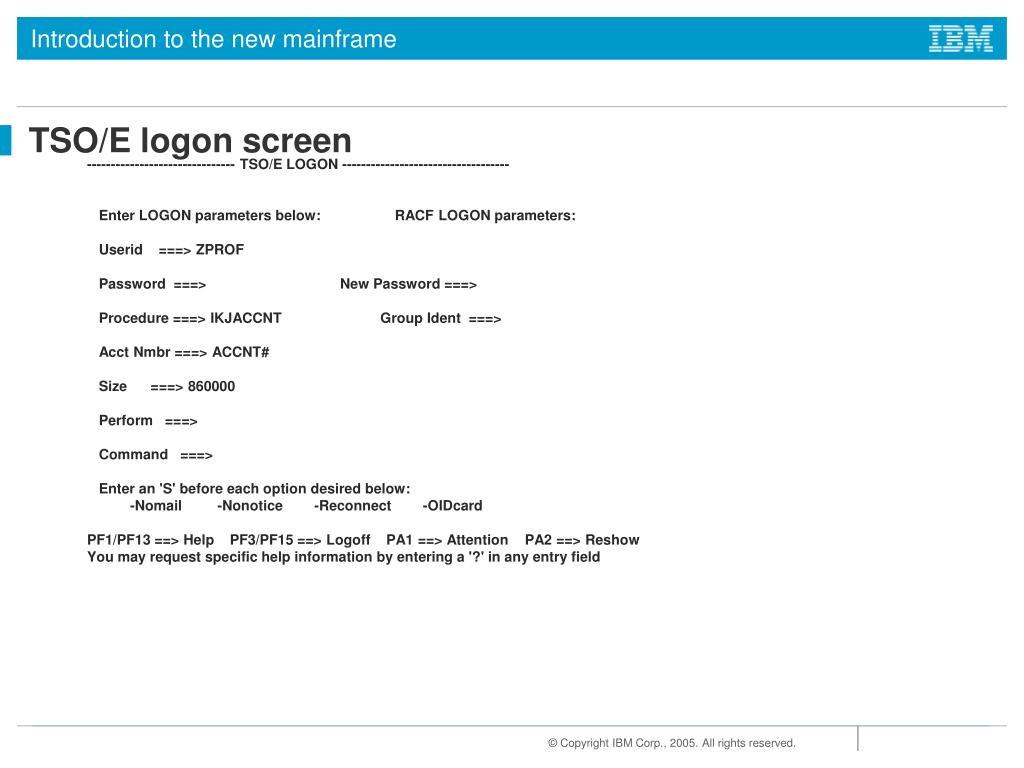Click the Size value 860000

pos(212,387)
